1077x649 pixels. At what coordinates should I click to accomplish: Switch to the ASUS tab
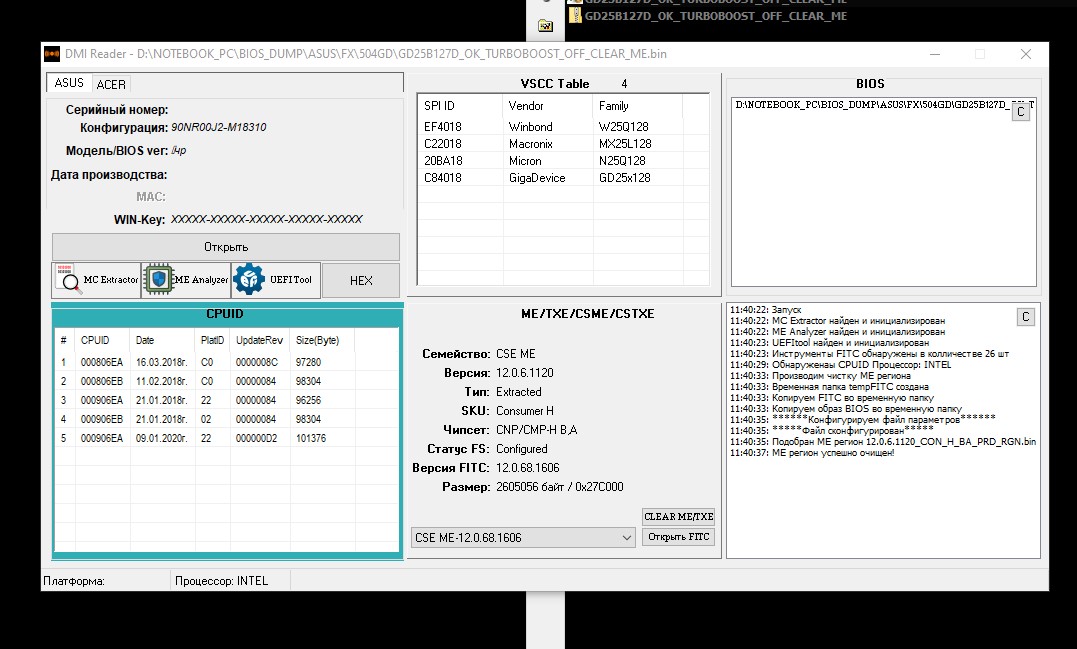click(x=69, y=83)
